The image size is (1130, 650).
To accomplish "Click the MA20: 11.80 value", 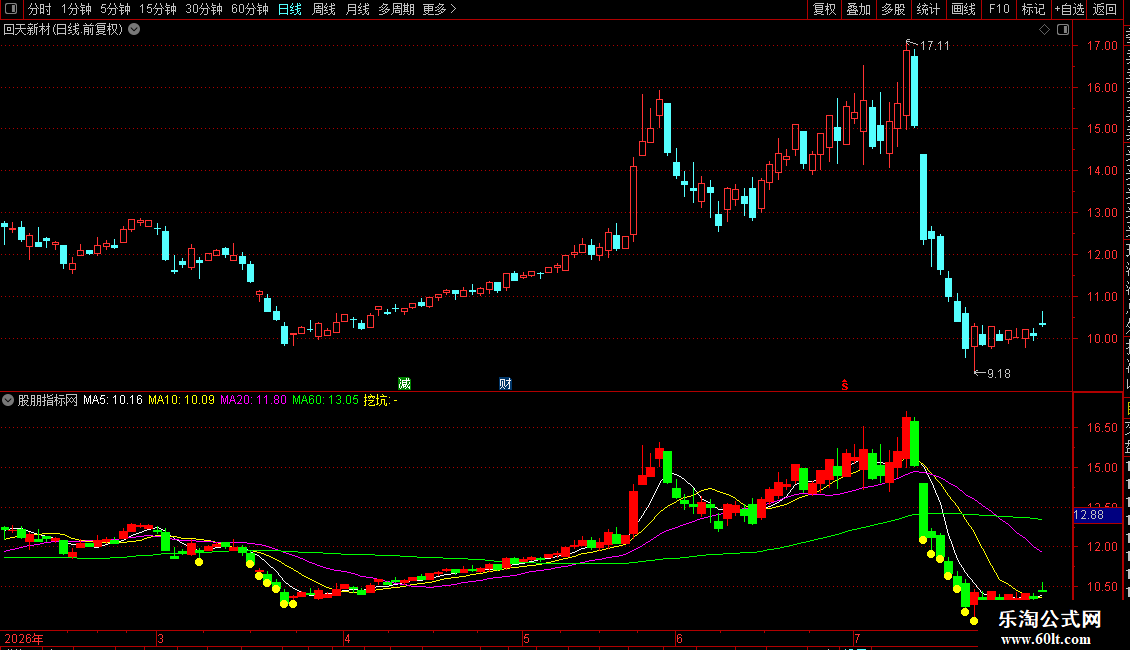I will click(254, 400).
